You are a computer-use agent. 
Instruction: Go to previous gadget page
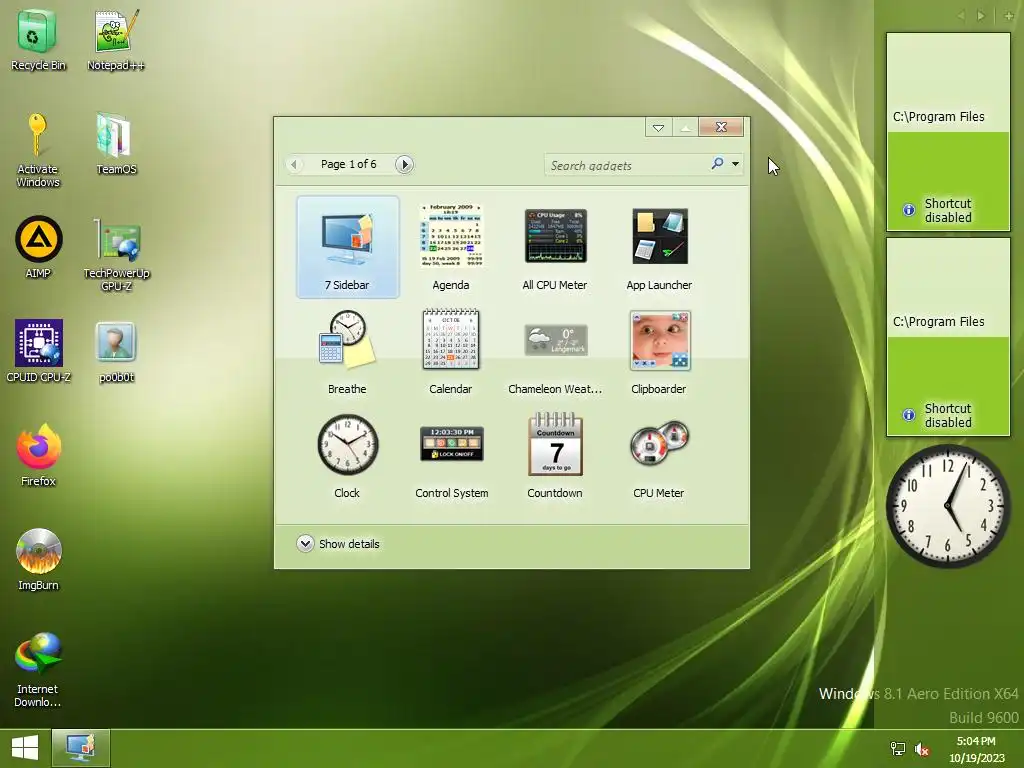294,164
